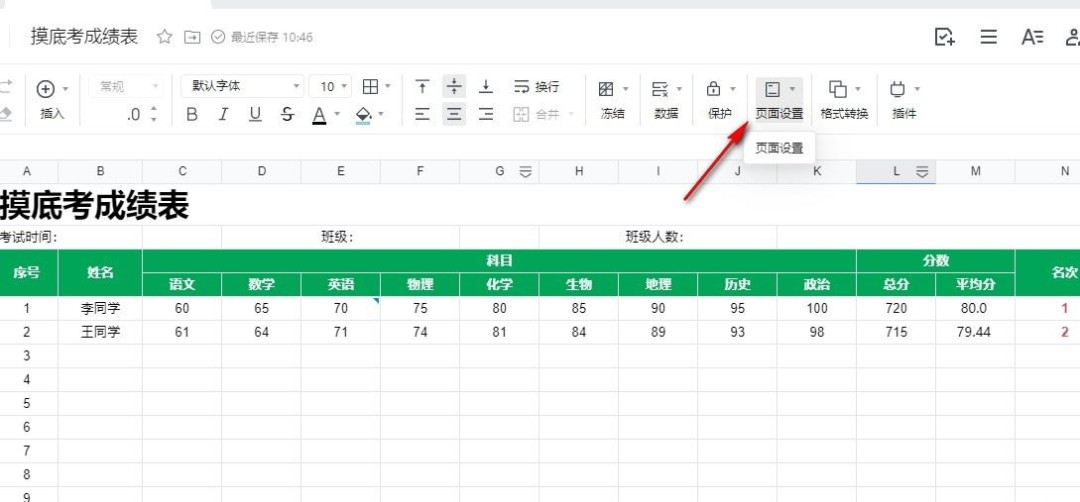
Task: Open the 数据 dropdown arrow
Action: [x=679, y=89]
